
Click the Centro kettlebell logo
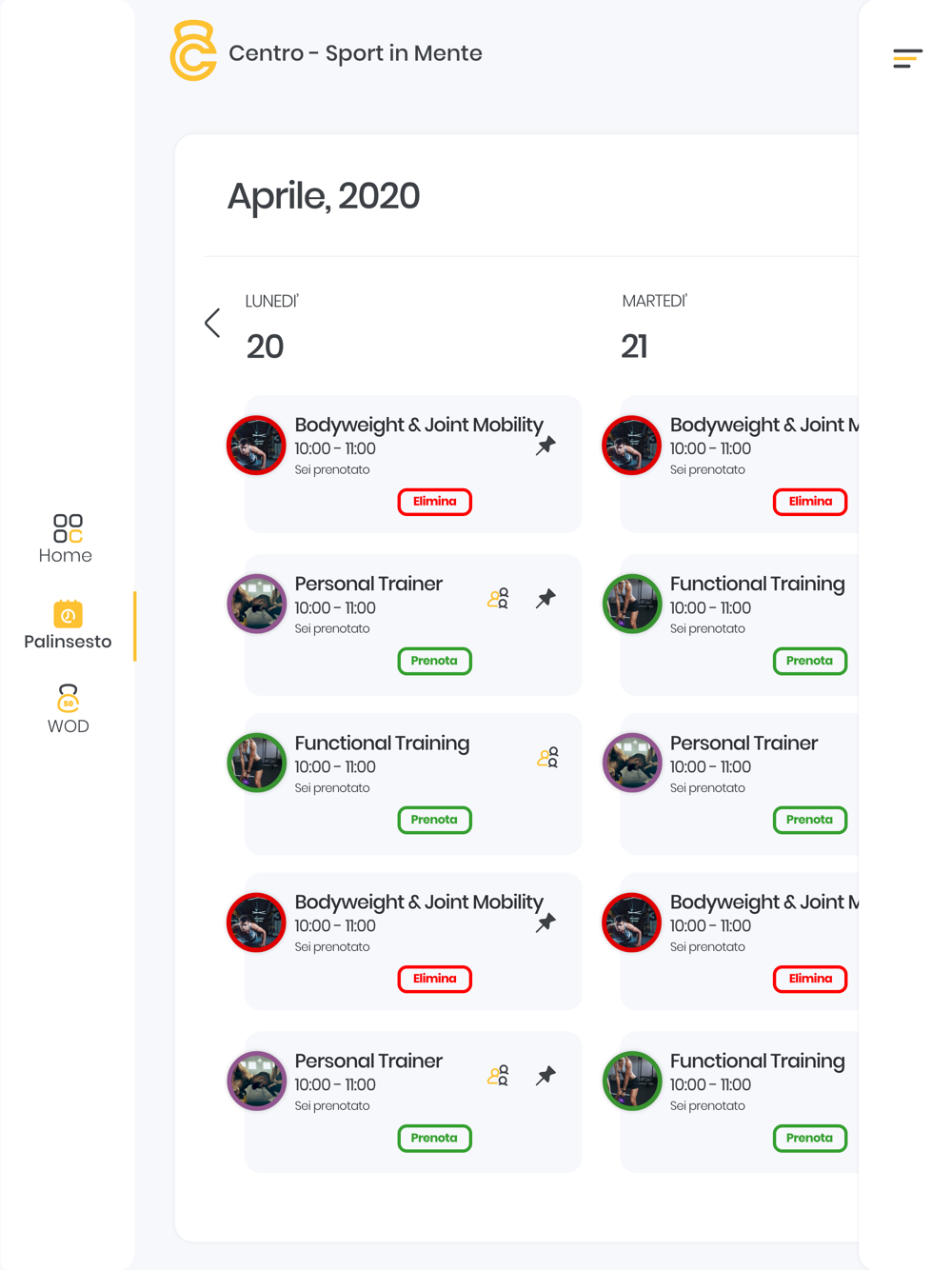193,51
